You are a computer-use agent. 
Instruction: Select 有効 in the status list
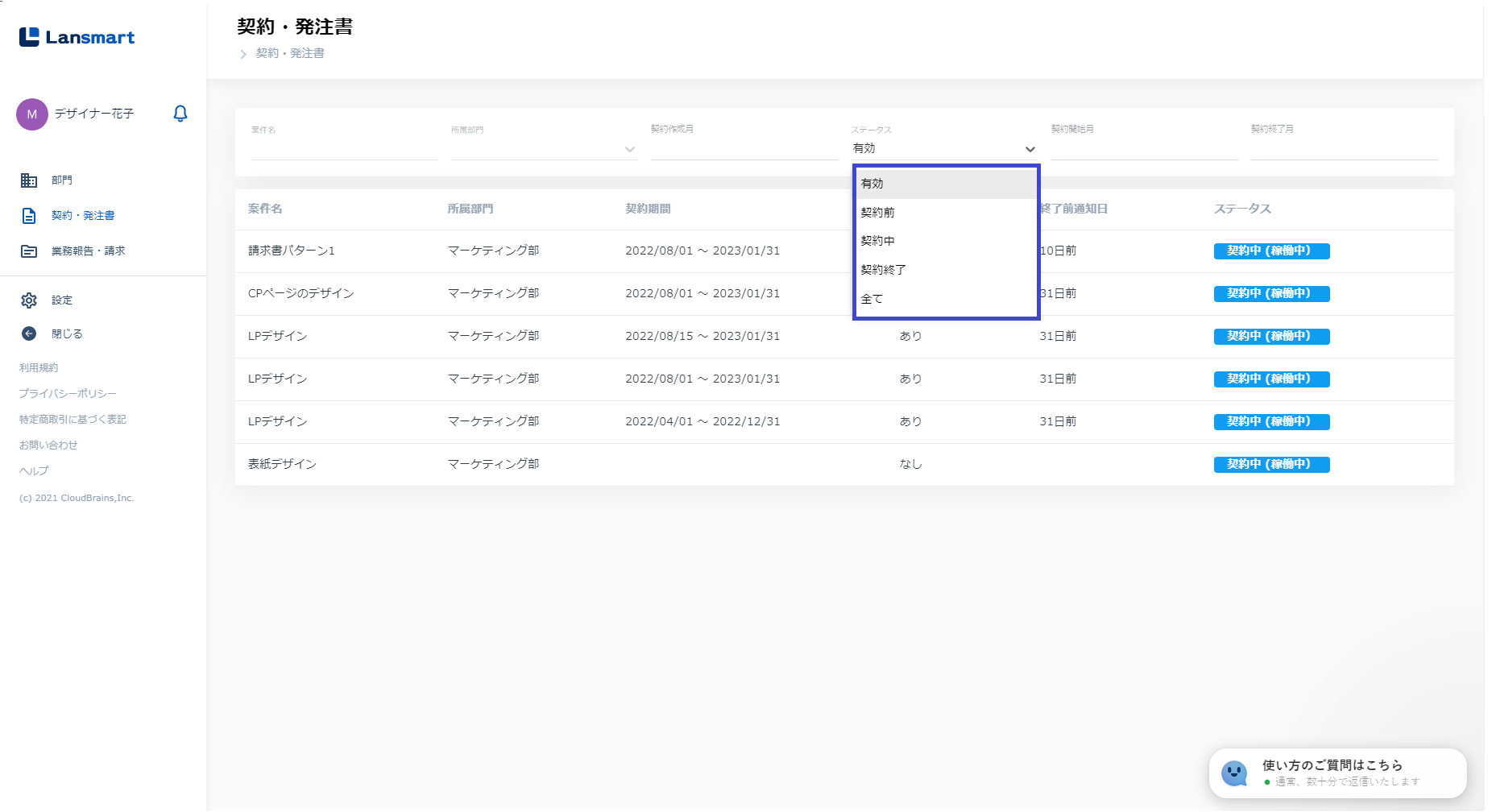click(946, 184)
